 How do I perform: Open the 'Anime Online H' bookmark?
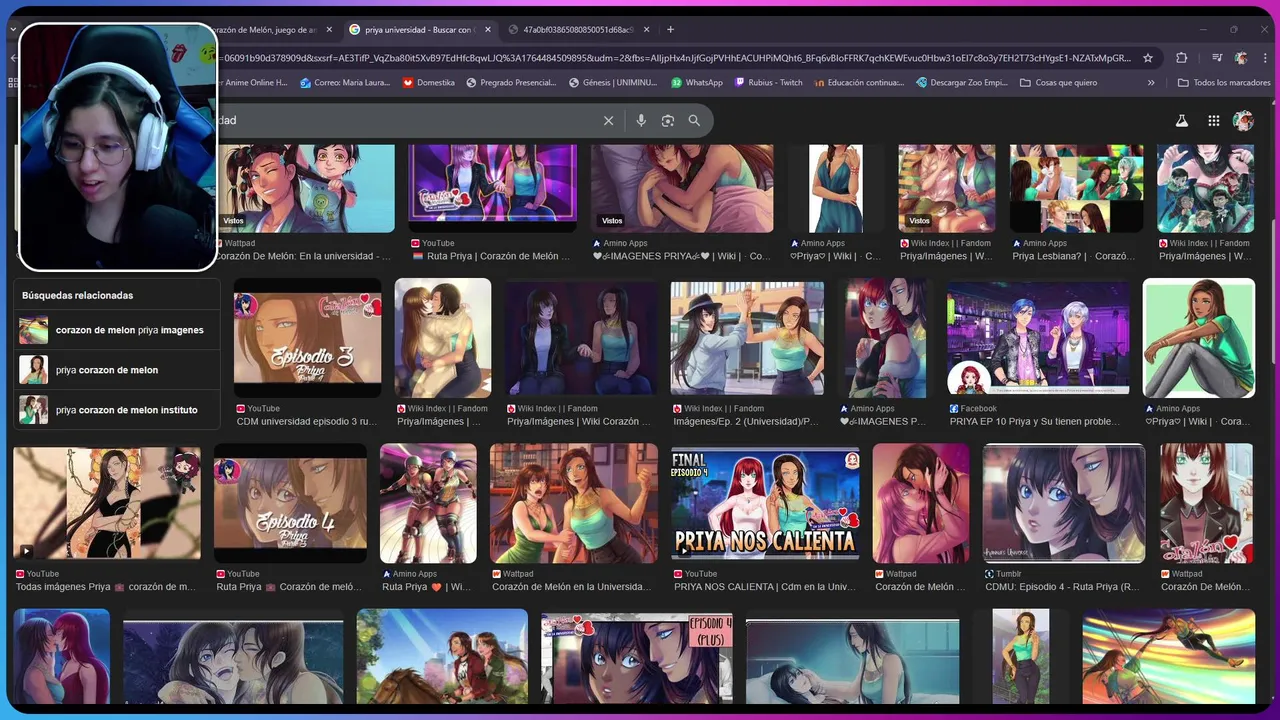(252, 83)
